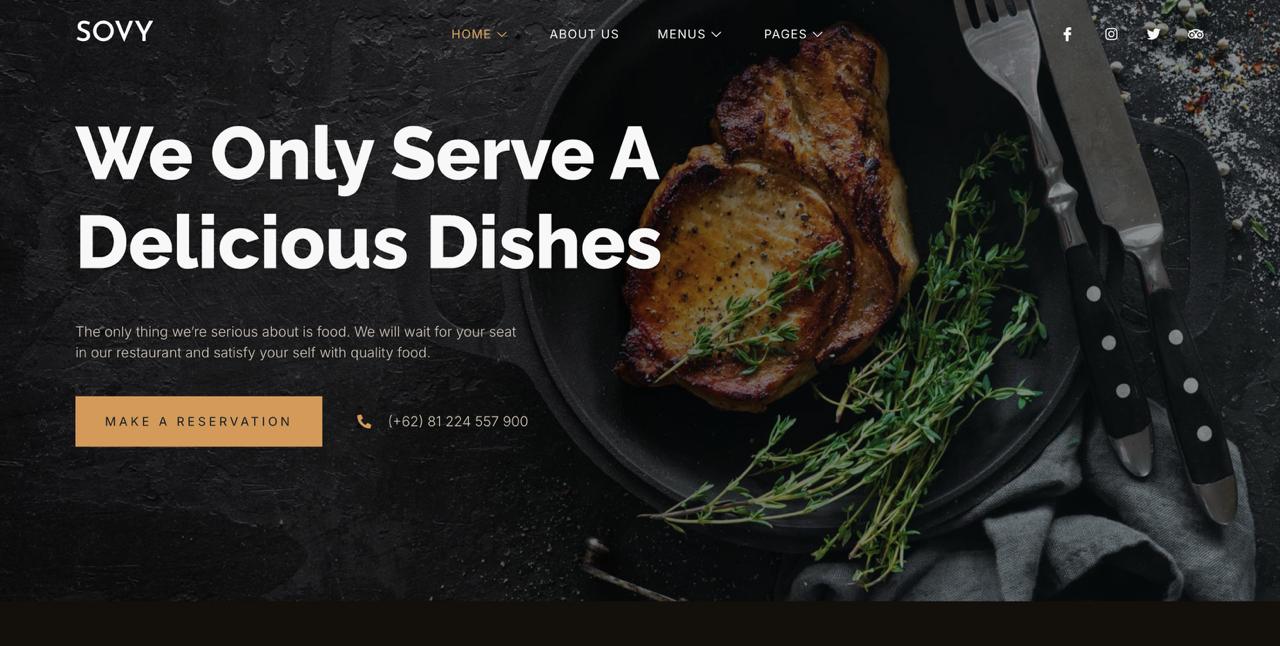This screenshot has width=1280, height=646.
Task: Click the MAKE A RESERVATION button
Action: [199, 421]
